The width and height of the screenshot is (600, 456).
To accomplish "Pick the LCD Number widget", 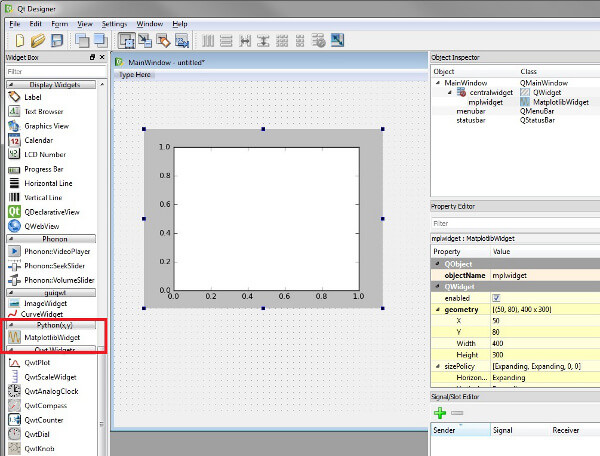I will tap(45, 154).
